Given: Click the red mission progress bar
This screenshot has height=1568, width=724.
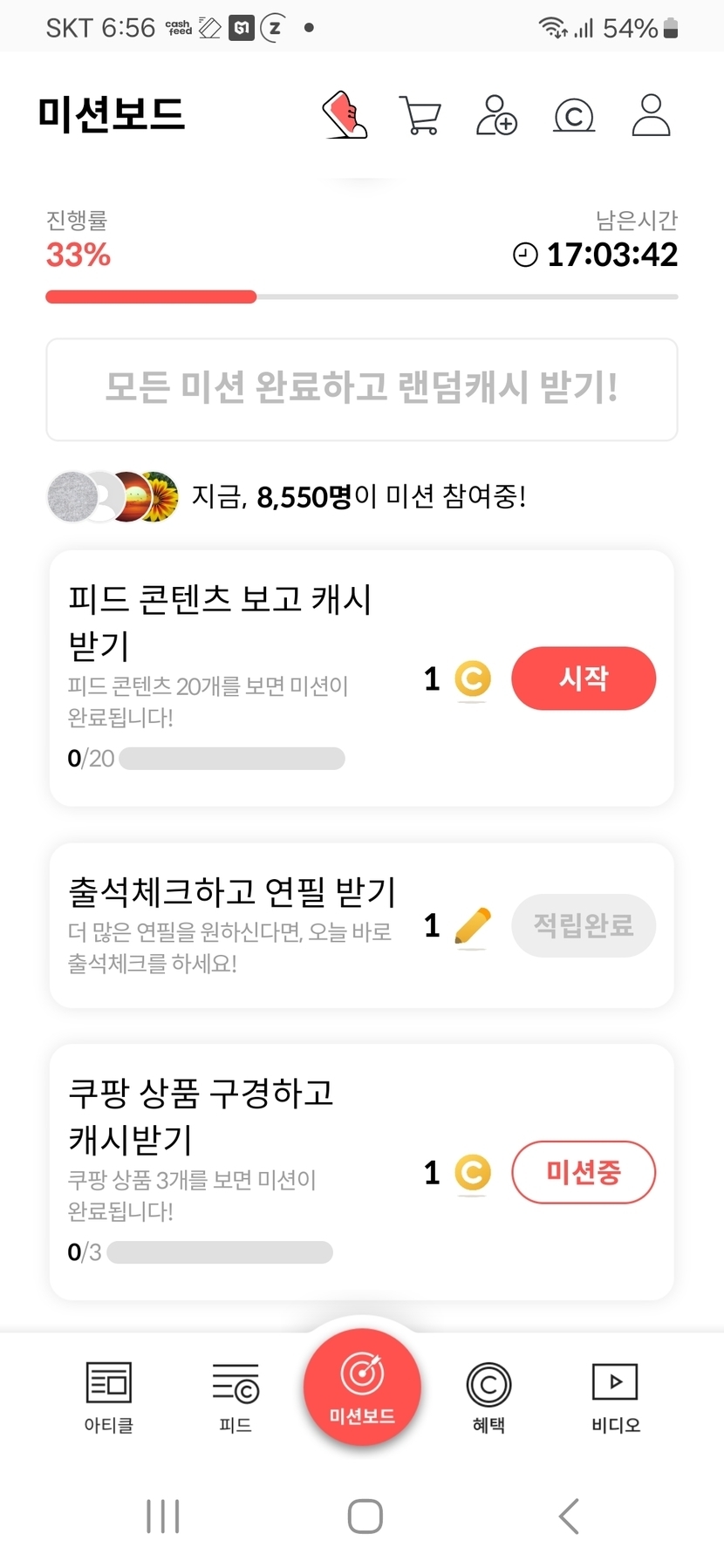Looking at the screenshot, I should pos(151,297).
